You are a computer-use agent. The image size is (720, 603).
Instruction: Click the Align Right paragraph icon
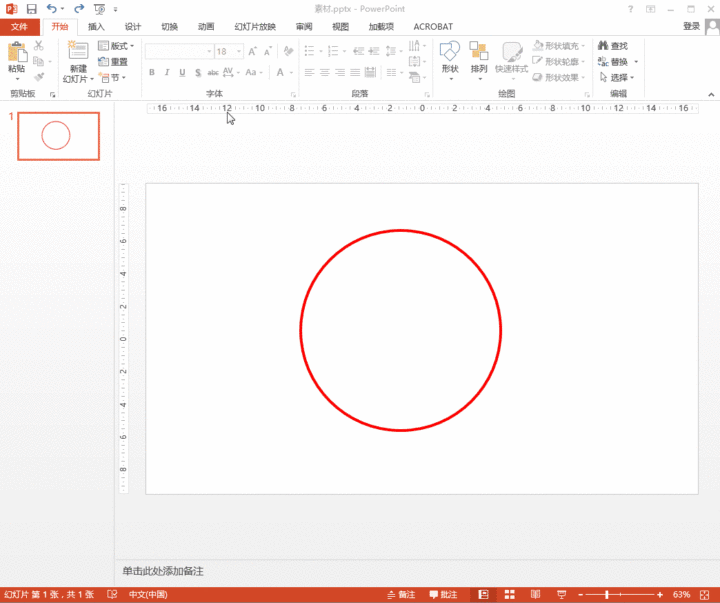[x=340, y=73]
